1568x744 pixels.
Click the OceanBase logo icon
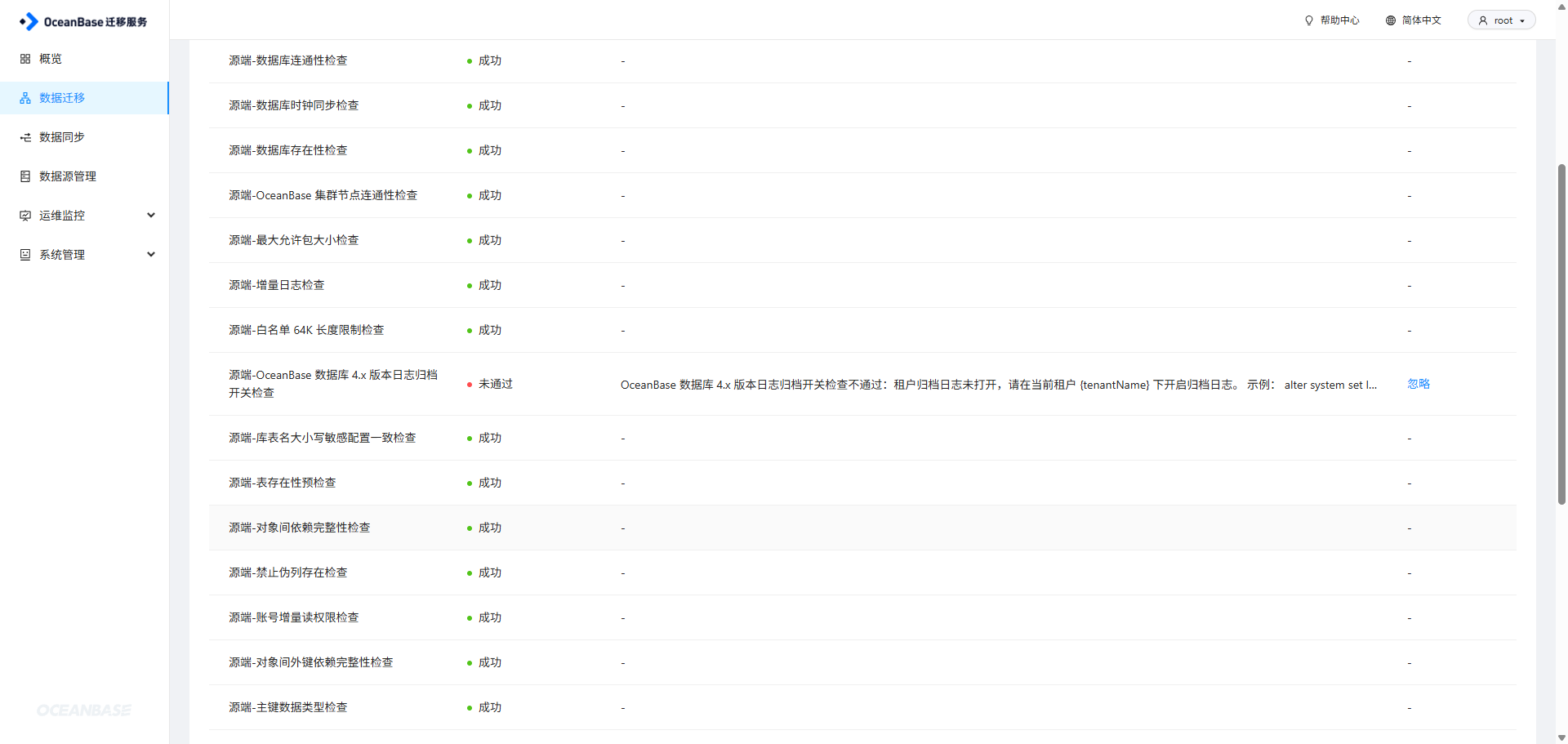(x=29, y=21)
